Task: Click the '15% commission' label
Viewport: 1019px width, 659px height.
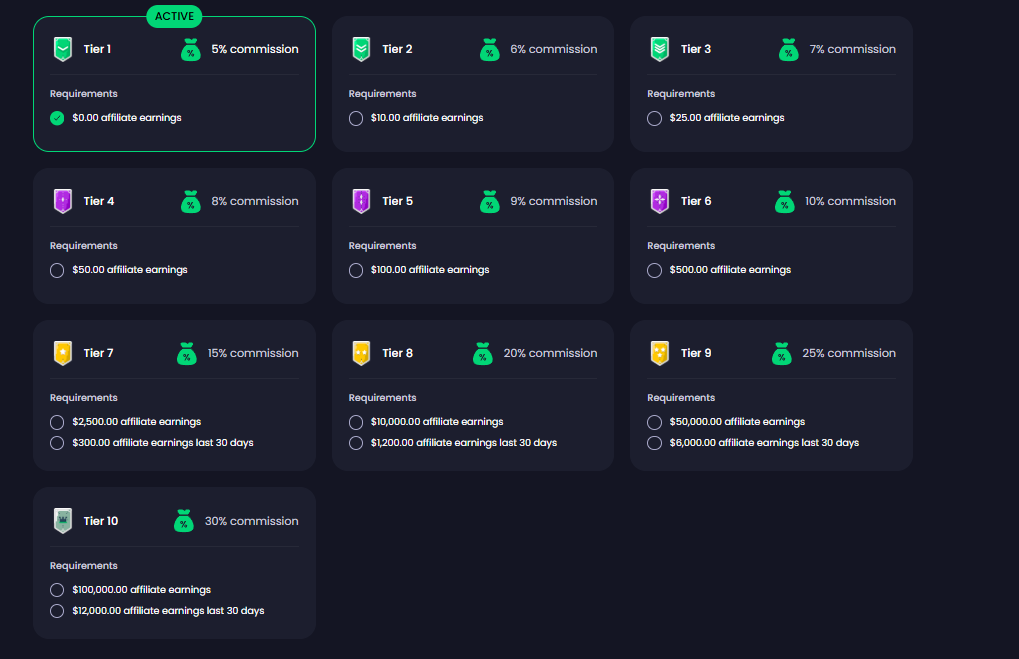Action: click(253, 354)
